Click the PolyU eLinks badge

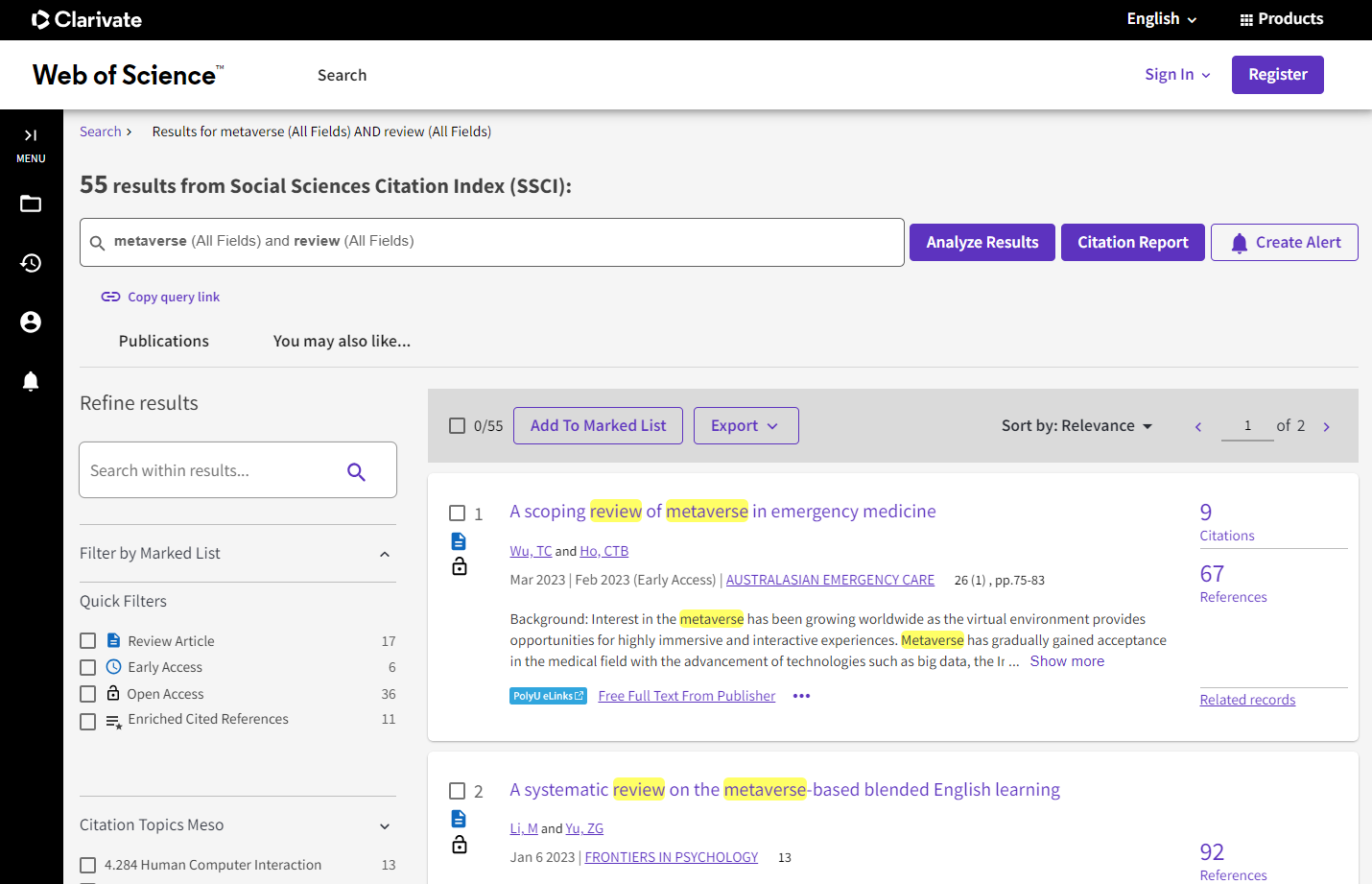(x=548, y=696)
